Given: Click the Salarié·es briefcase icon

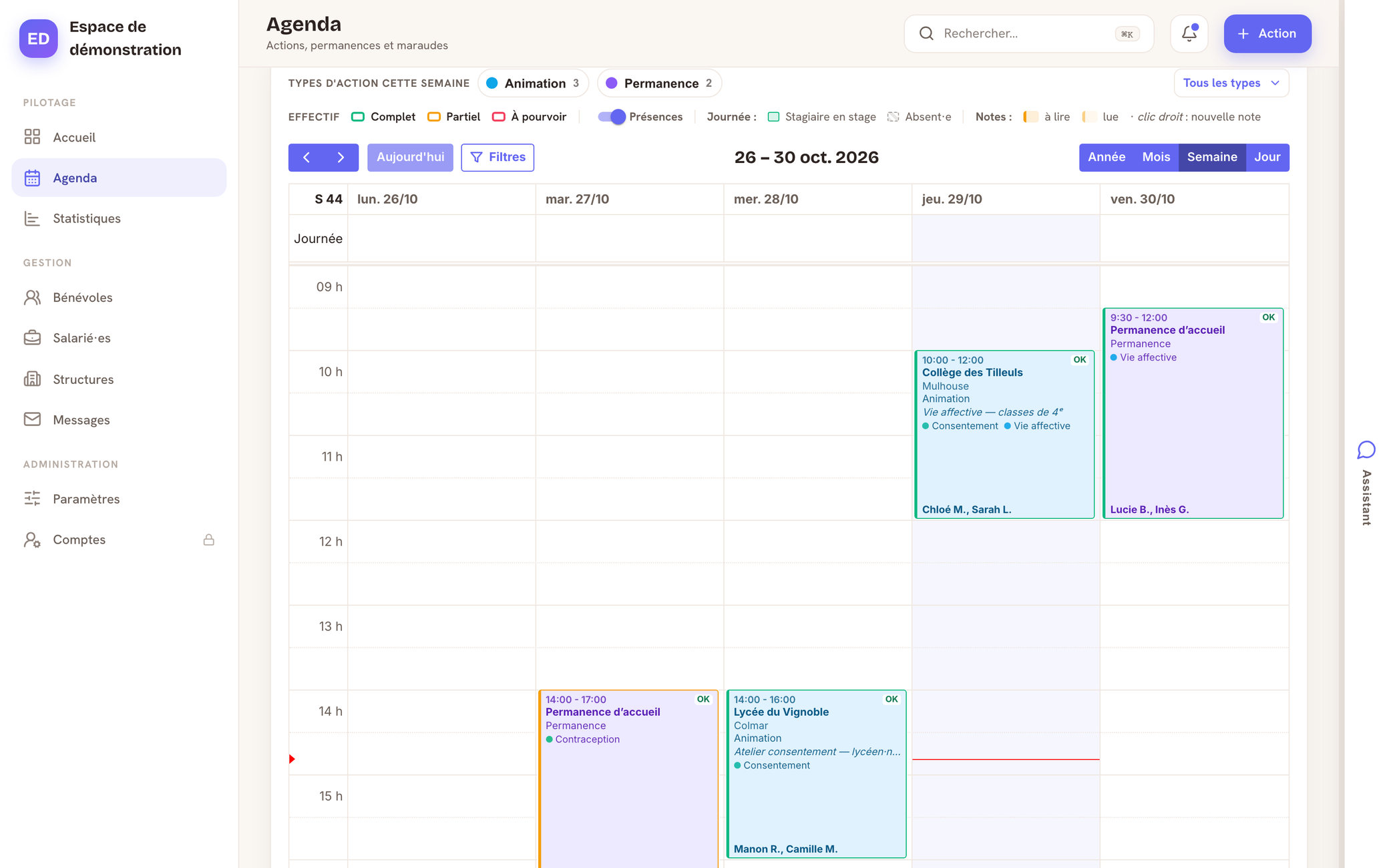Looking at the screenshot, I should click(32, 338).
